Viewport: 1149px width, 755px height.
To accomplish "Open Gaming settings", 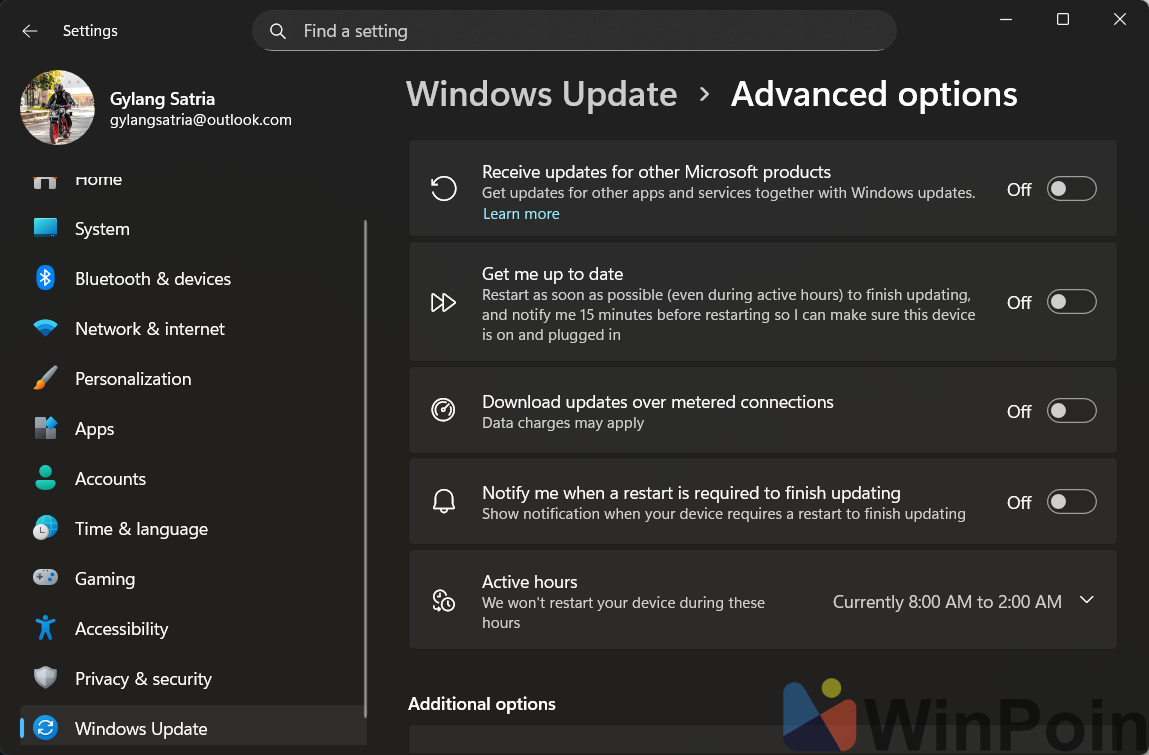I will [x=192, y=578].
